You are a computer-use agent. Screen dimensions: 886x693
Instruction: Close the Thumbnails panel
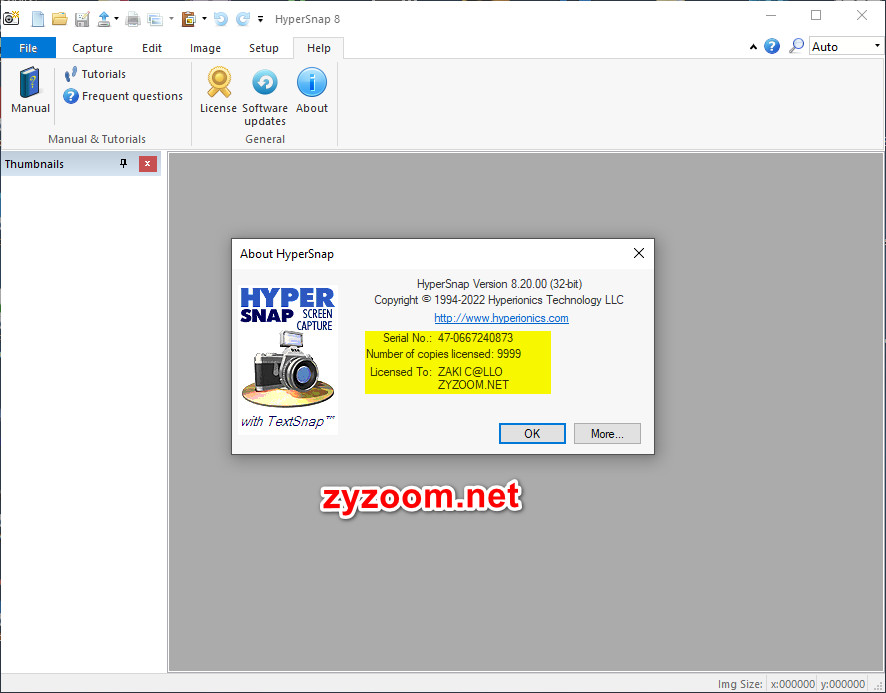point(147,163)
